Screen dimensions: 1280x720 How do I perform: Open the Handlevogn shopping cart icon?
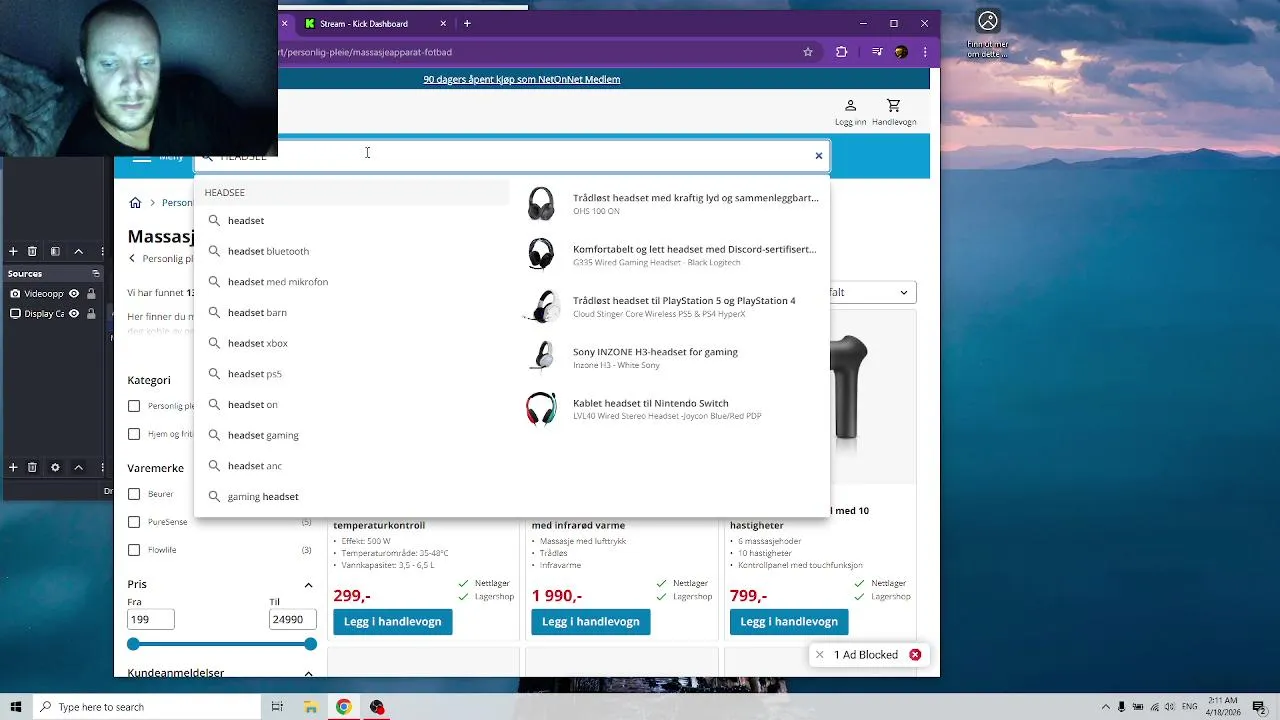click(x=893, y=106)
